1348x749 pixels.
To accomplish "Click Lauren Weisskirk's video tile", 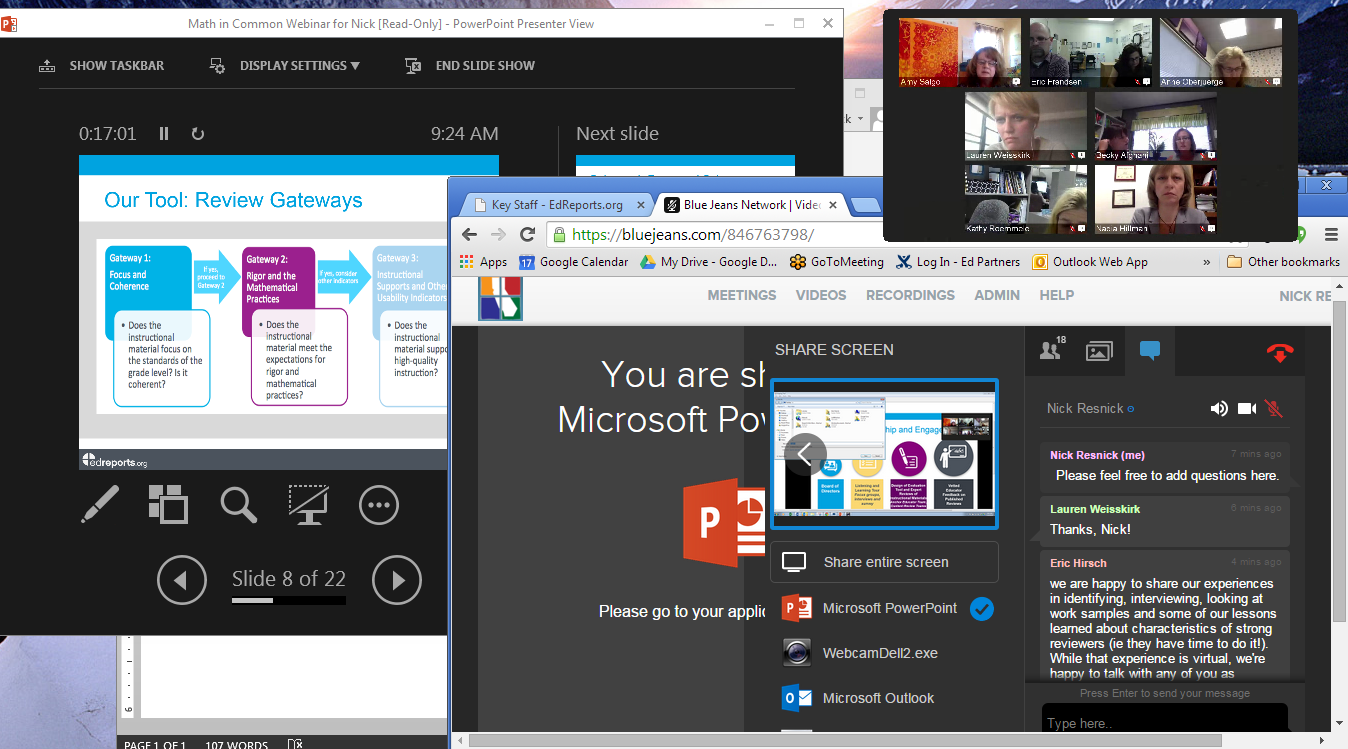I will coord(1026,126).
